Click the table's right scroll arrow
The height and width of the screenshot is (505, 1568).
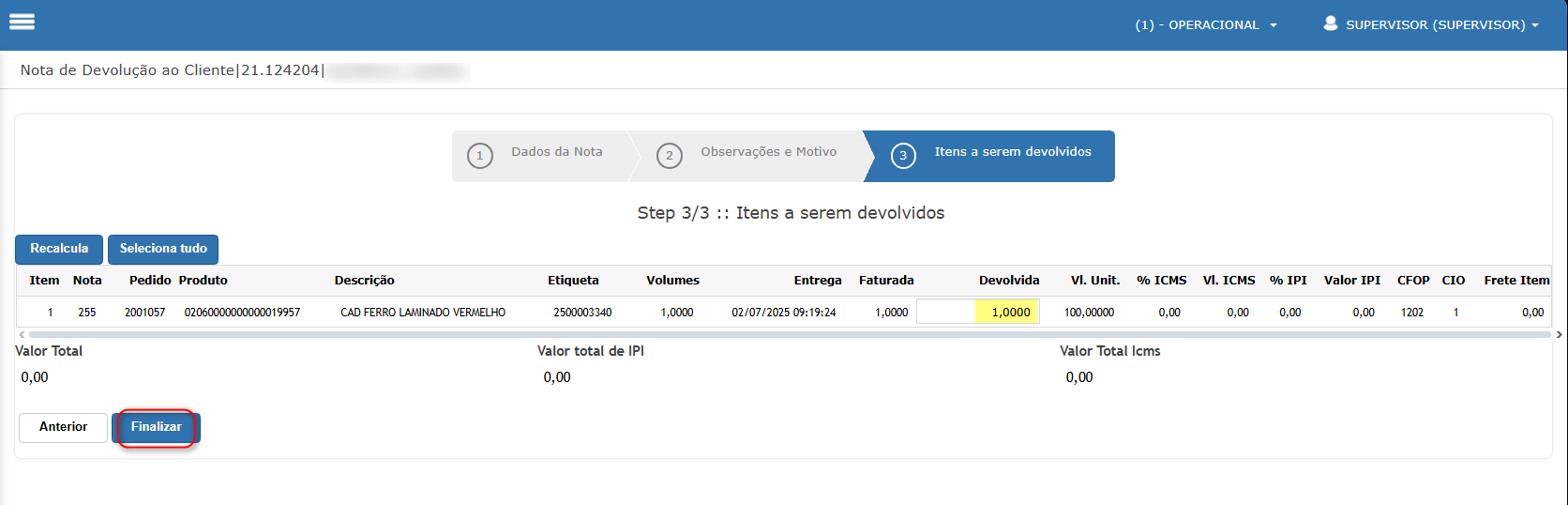(1559, 334)
